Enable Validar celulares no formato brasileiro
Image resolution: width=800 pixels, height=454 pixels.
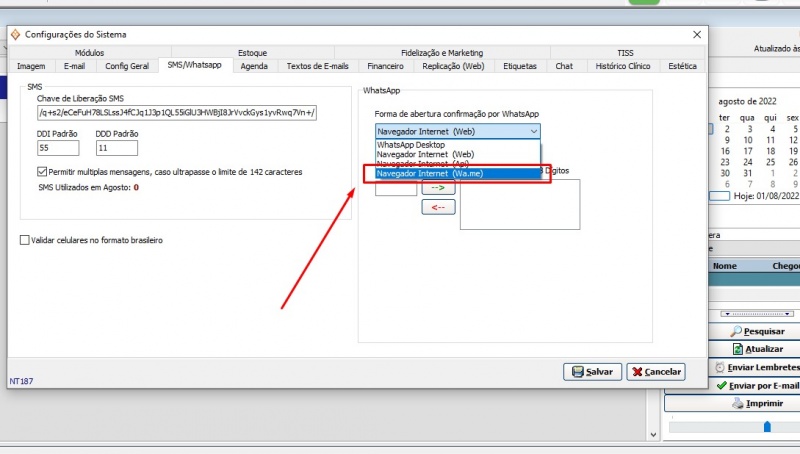(25, 240)
